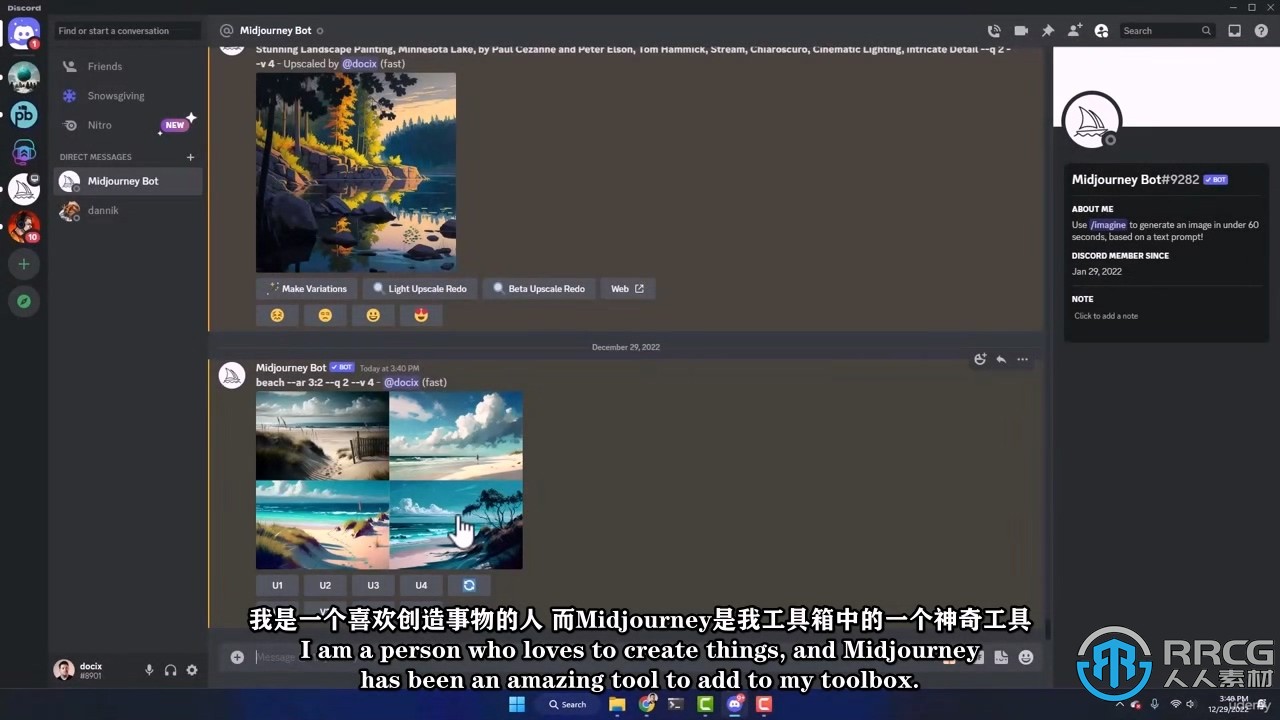This screenshot has height=720, width=1280.
Task: Click Midjourney Bot author name in beach message
Action: pyautogui.click(x=291, y=368)
